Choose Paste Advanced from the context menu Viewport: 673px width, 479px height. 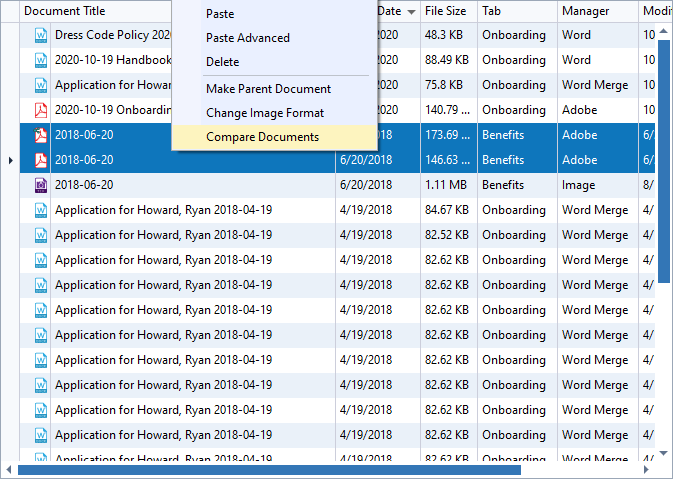tap(248, 38)
